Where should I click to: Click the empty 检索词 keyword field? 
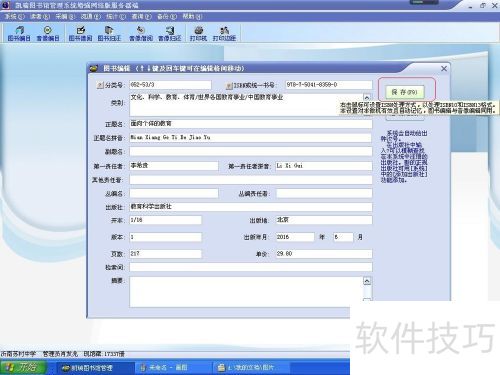coord(251,267)
